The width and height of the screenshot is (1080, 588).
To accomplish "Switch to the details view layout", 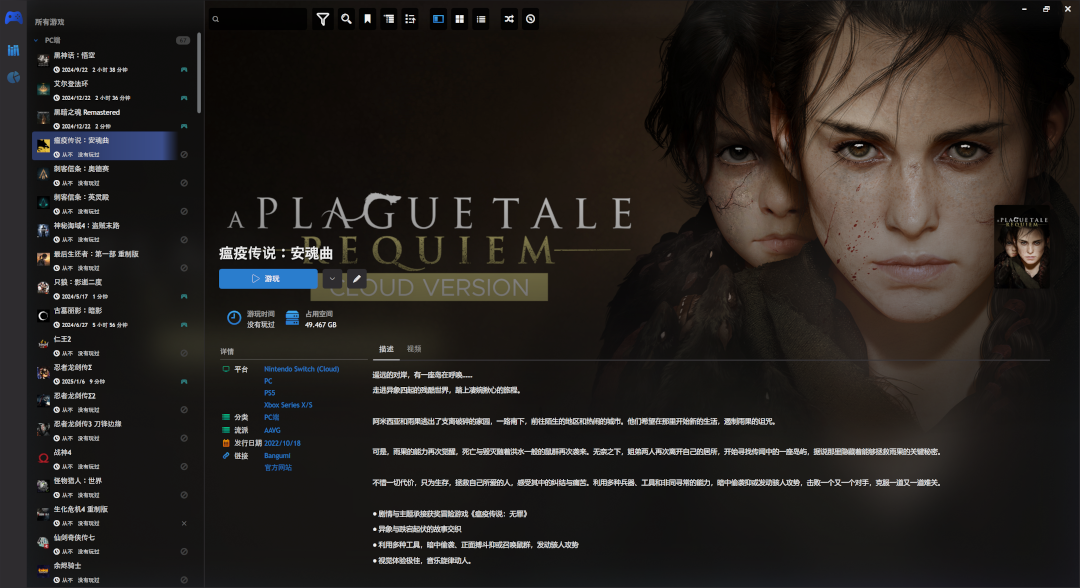I will (x=438, y=19).
